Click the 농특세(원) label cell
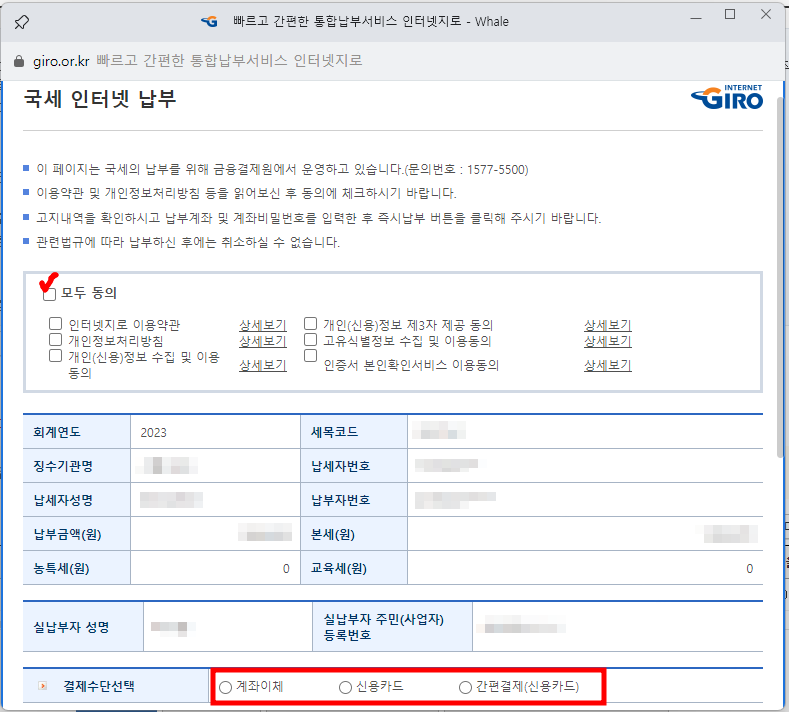 (76, 568)
